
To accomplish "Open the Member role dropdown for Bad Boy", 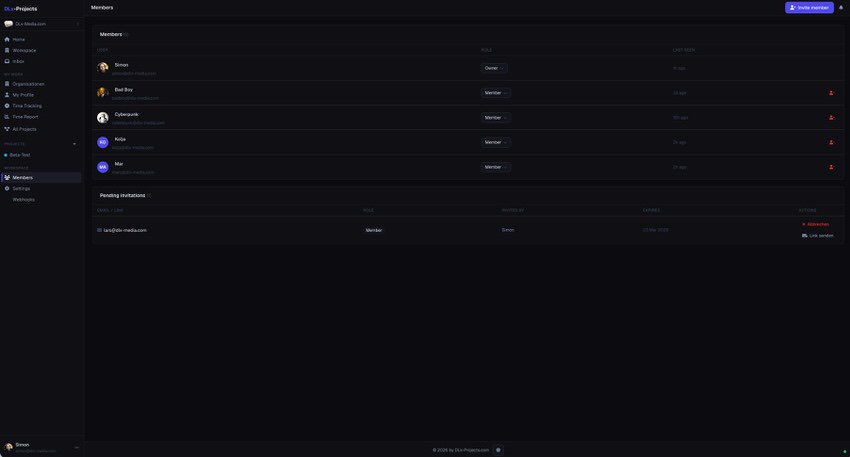I will coord(495,93).
